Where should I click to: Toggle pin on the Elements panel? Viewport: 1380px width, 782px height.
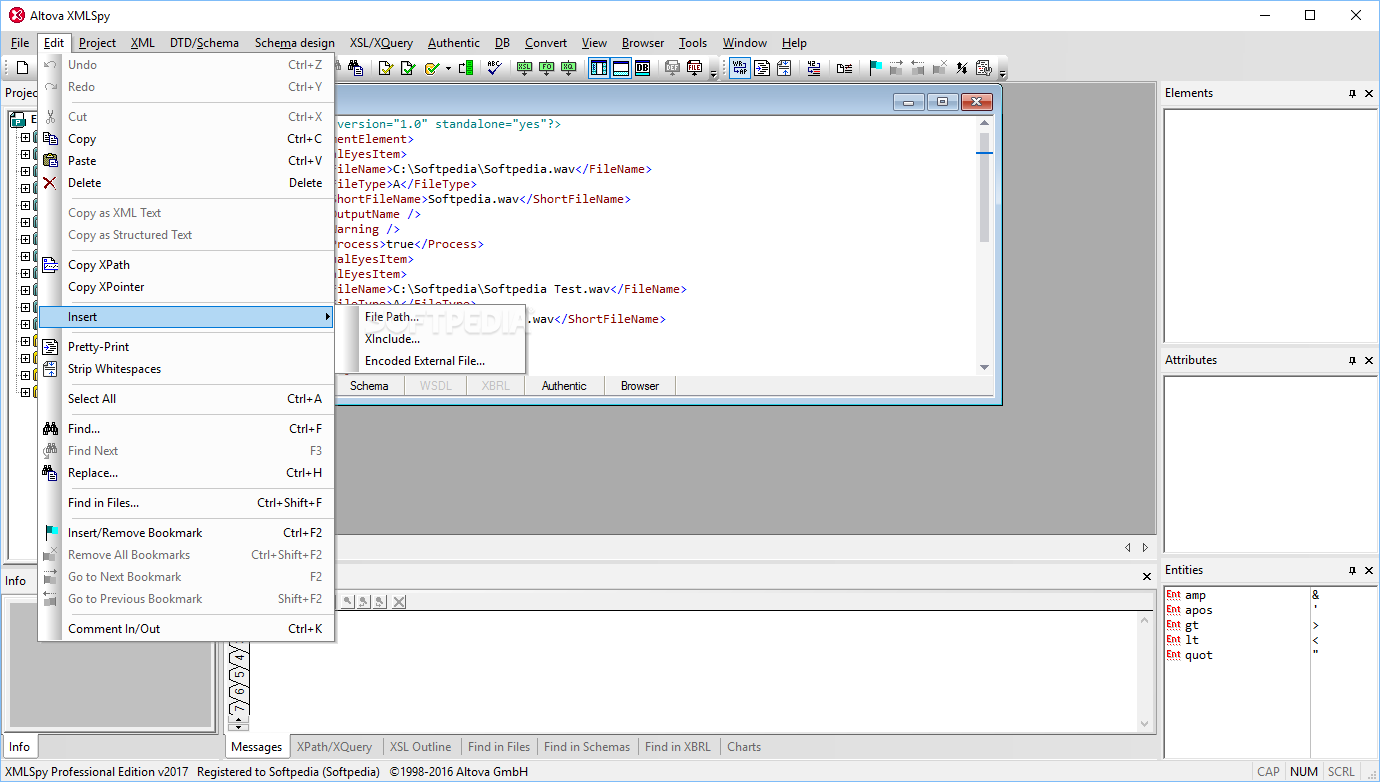pos(1352,93)
